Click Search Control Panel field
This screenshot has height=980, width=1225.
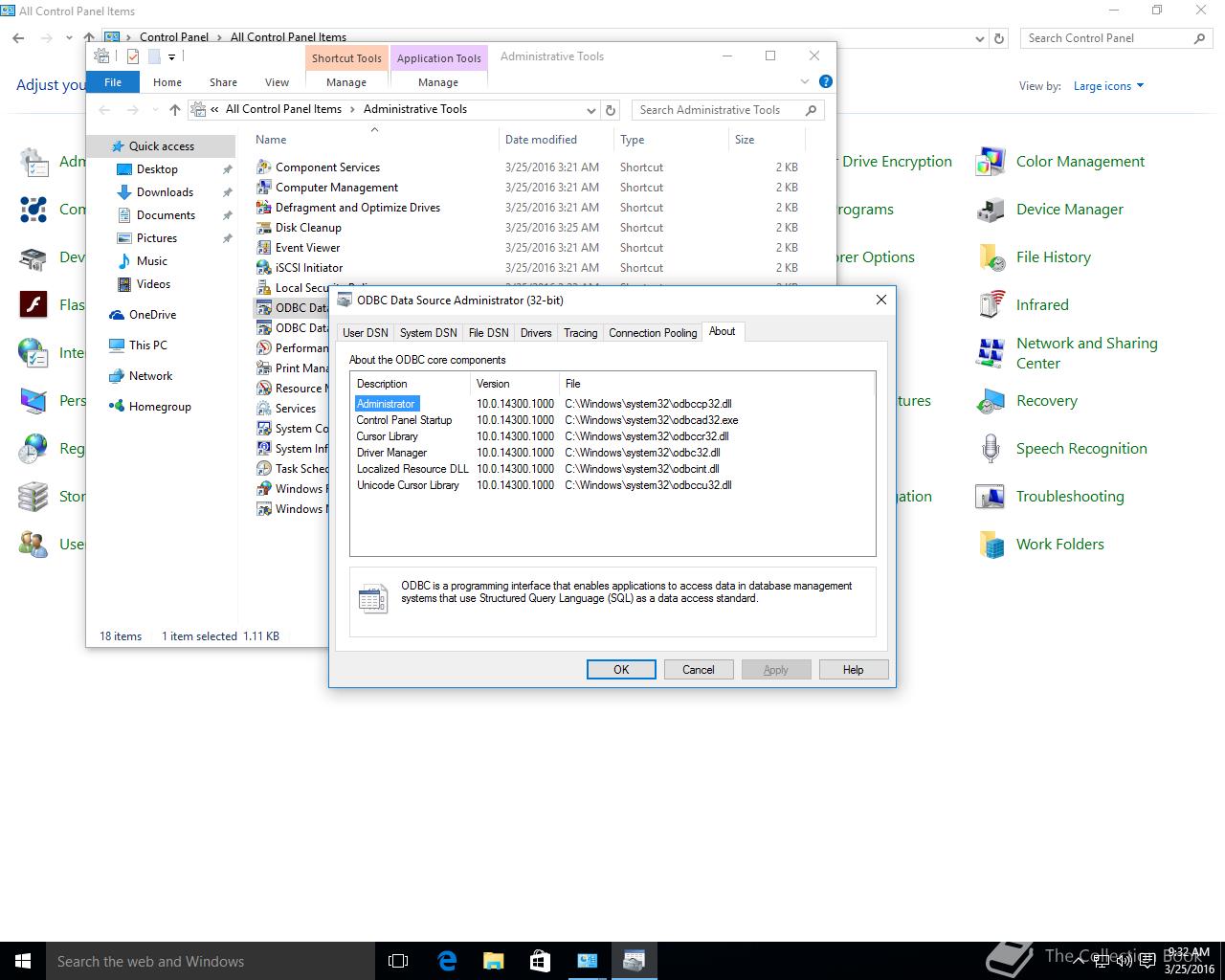(1116, 38)
